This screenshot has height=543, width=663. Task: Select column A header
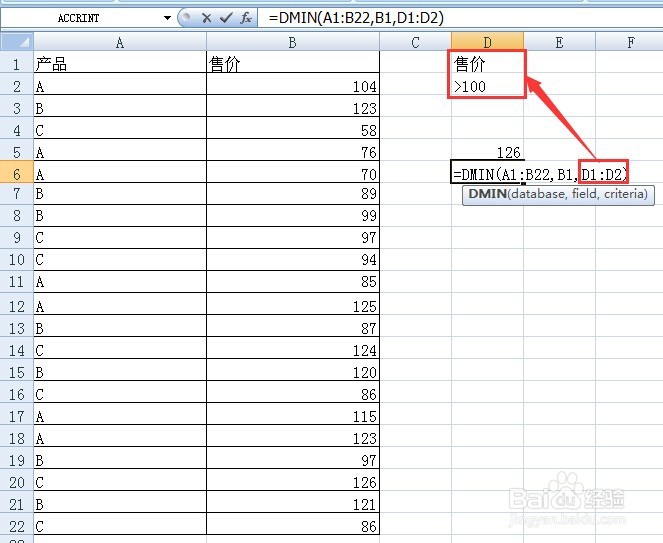[120, 42]
